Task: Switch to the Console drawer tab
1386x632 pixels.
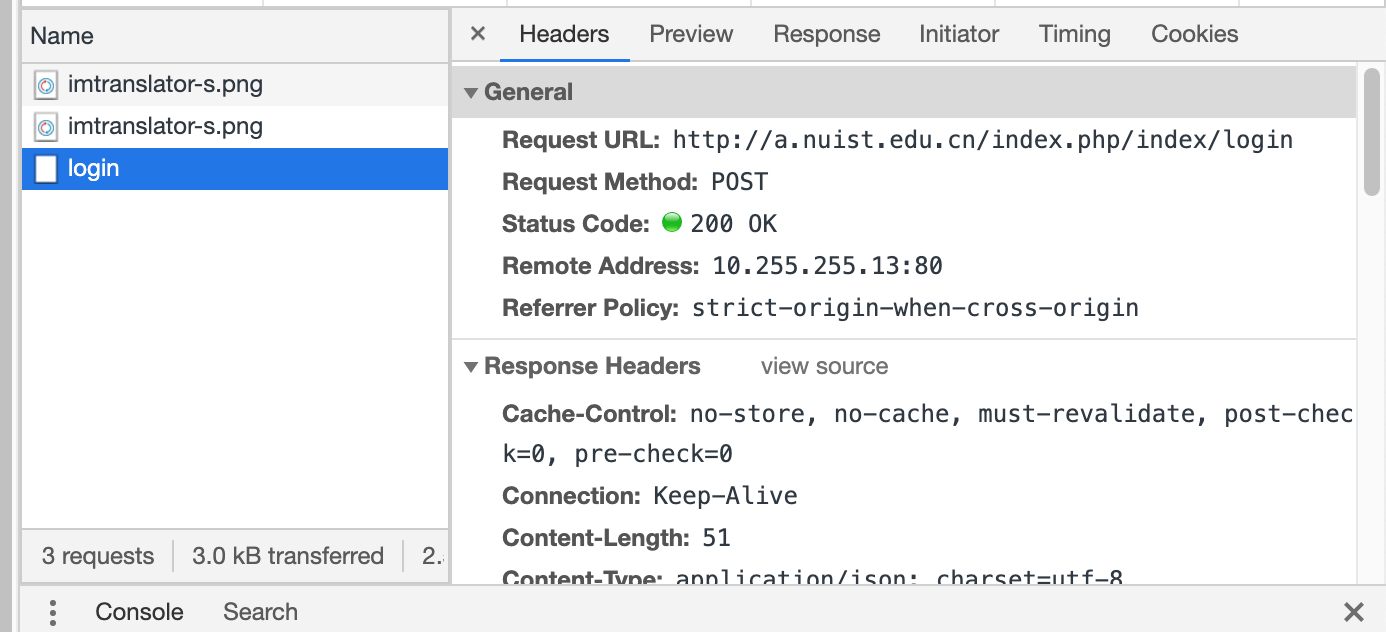Action: (139, 612)
